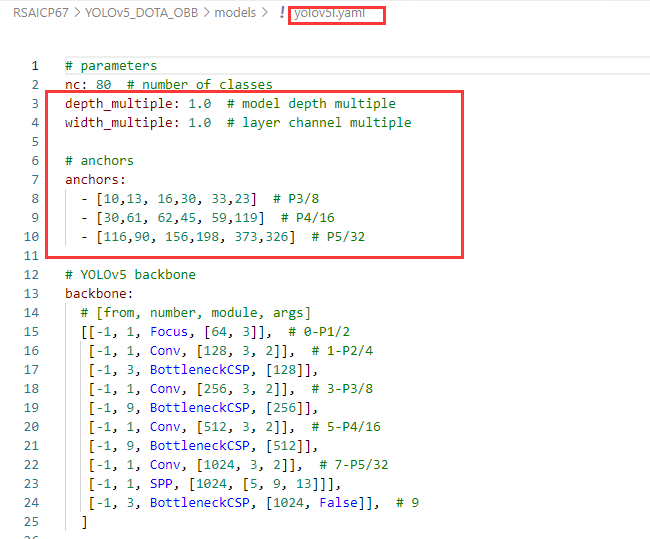
Task: Click the 'backbone:' key
Action: tap(99, 294)
